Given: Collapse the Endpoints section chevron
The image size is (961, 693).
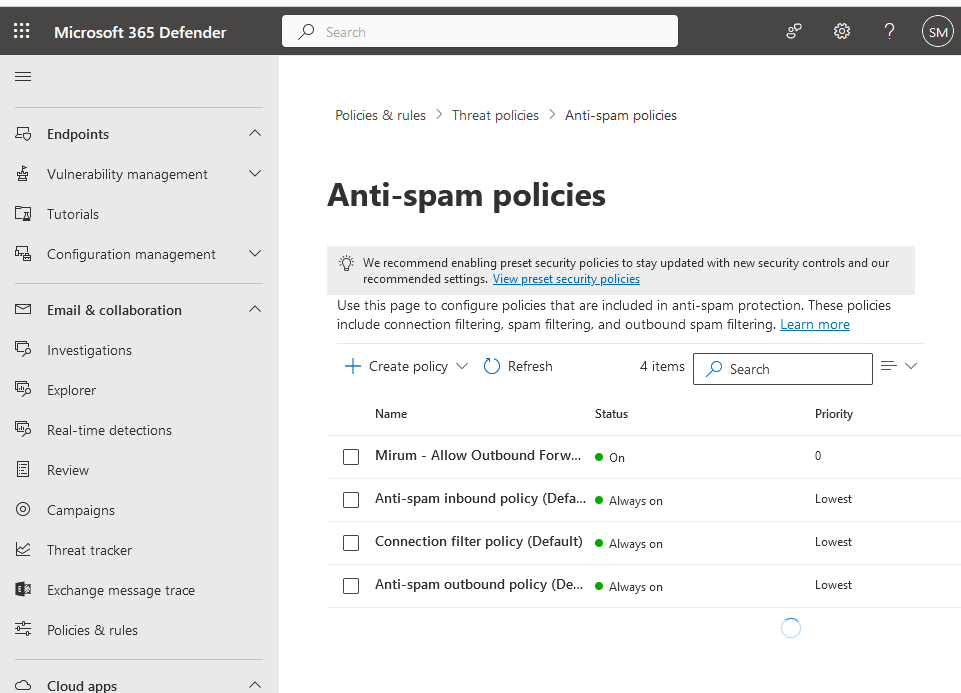Looking at the screenshot, I should [x=255, y=133].
